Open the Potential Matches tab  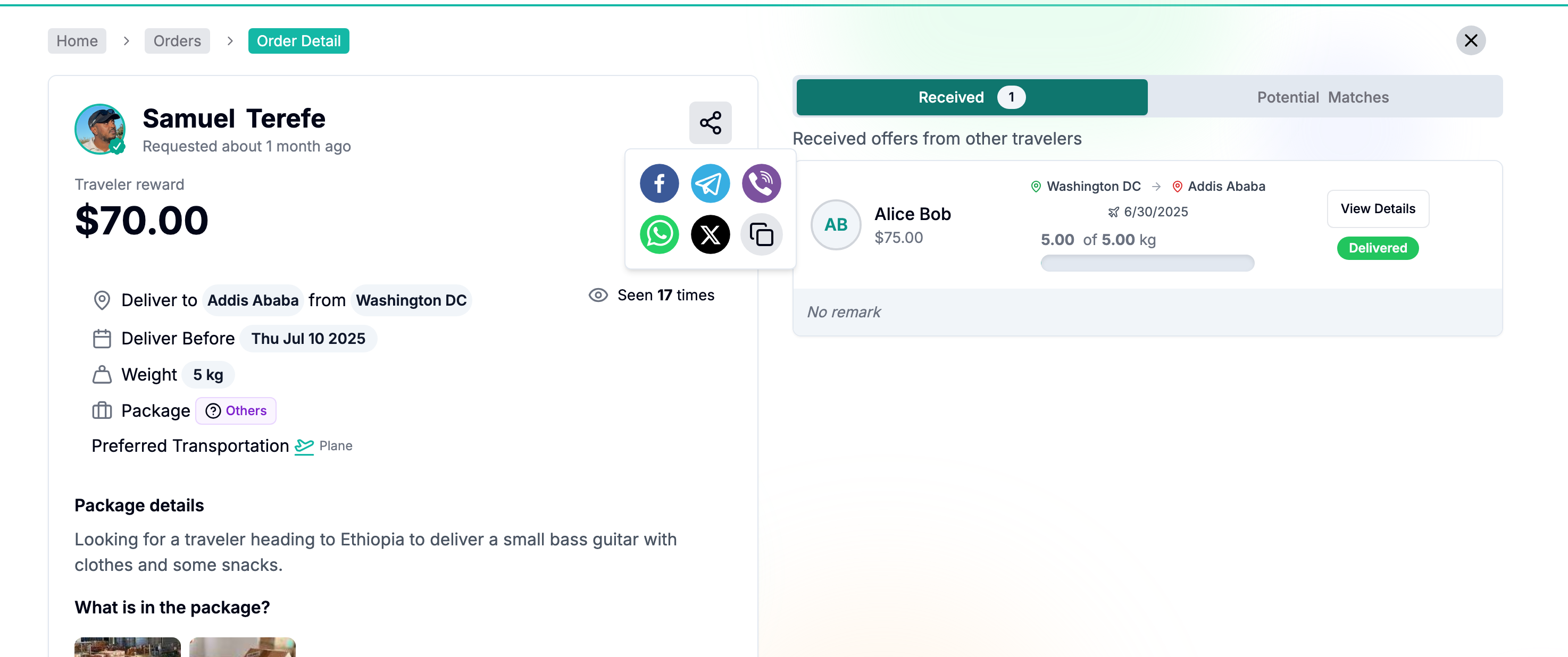pos(1323,97)
